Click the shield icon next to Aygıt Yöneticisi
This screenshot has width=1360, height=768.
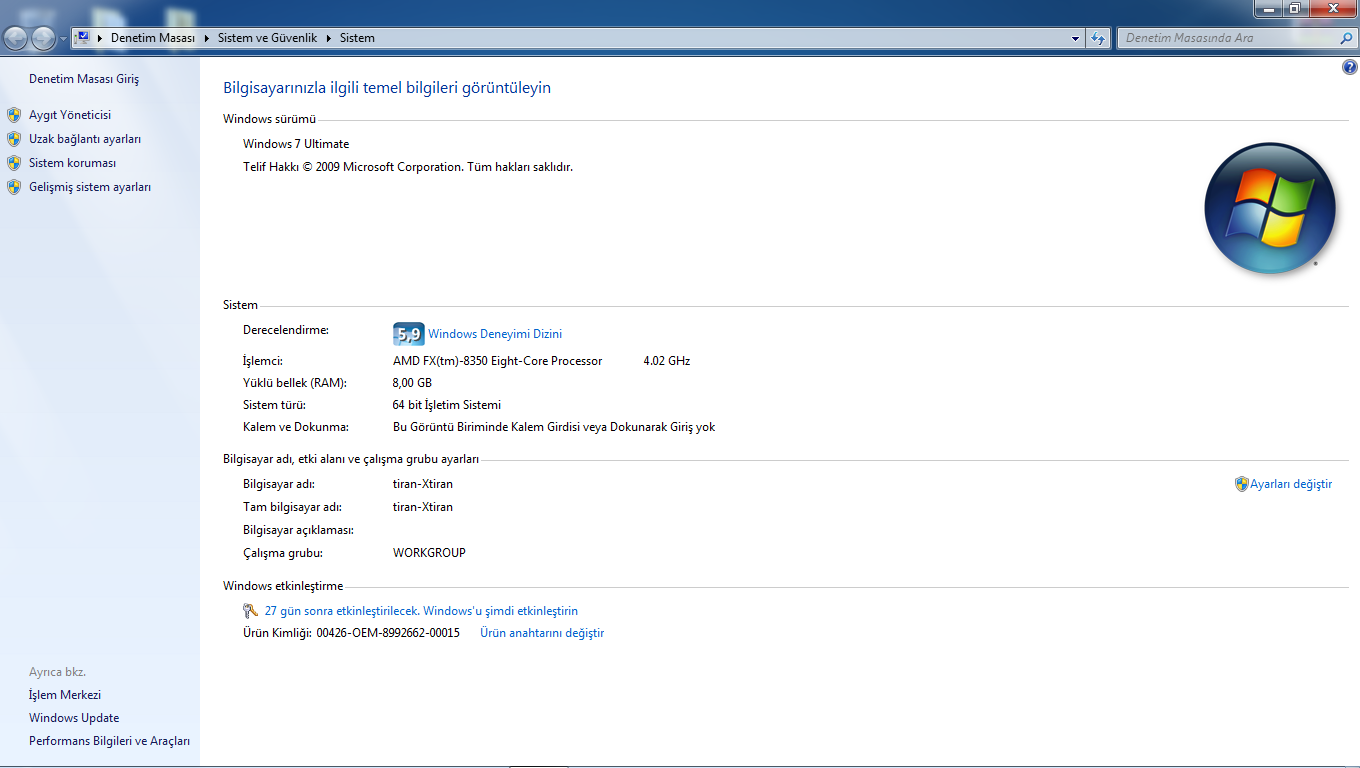tap(14, 115)
